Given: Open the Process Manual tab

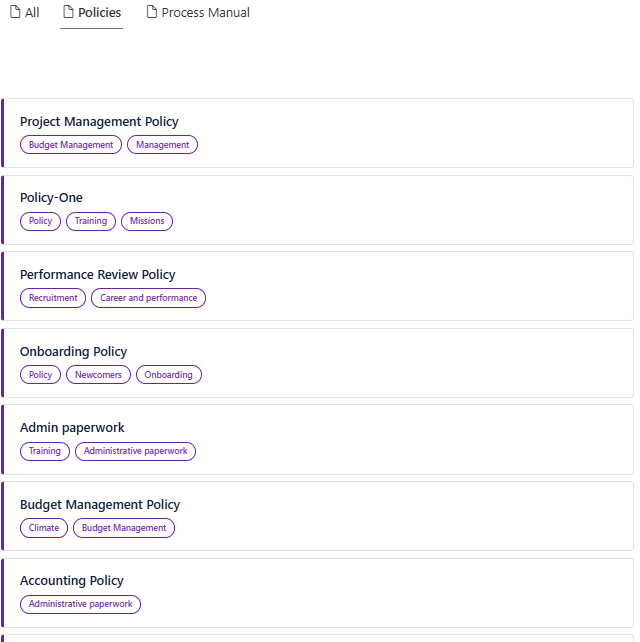Looking at the screenshot, I should (198, 13).
